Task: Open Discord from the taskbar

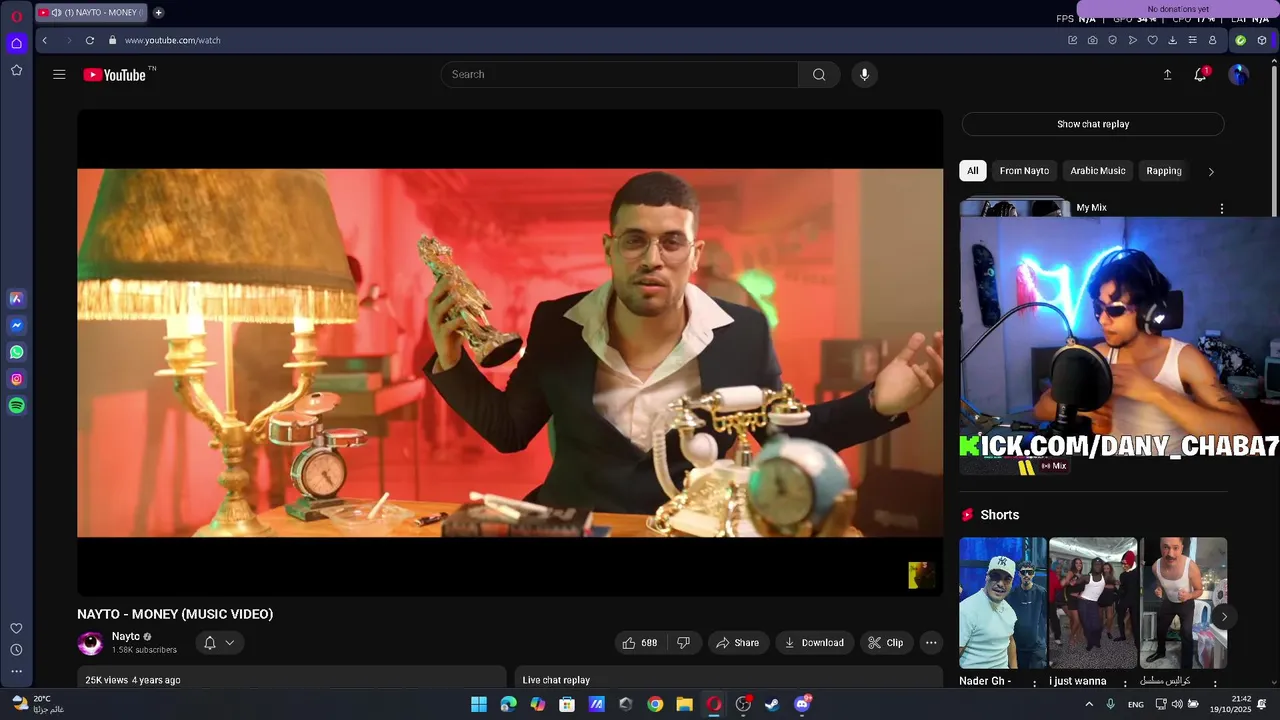Action: tap(801, 704)
